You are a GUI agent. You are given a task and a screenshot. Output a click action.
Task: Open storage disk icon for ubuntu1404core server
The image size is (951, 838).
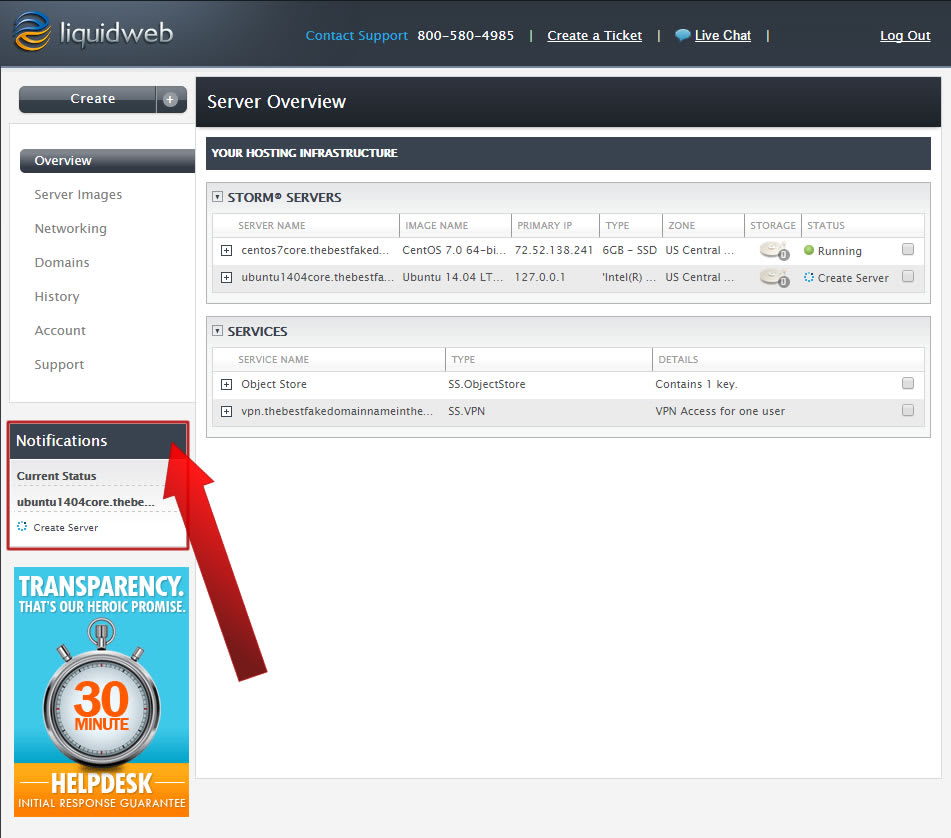pos(774,278)
